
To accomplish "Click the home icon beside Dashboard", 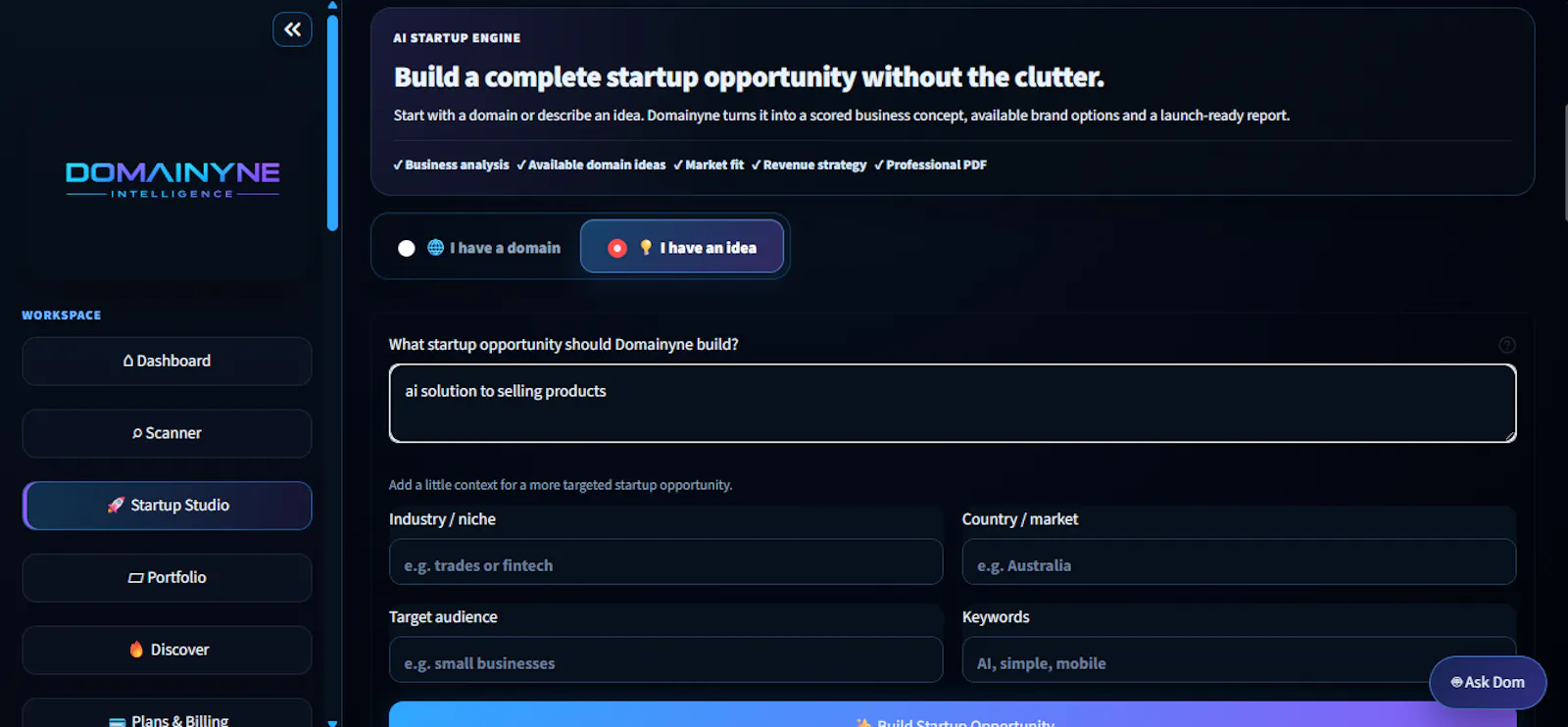I will (x=128, y=361).
